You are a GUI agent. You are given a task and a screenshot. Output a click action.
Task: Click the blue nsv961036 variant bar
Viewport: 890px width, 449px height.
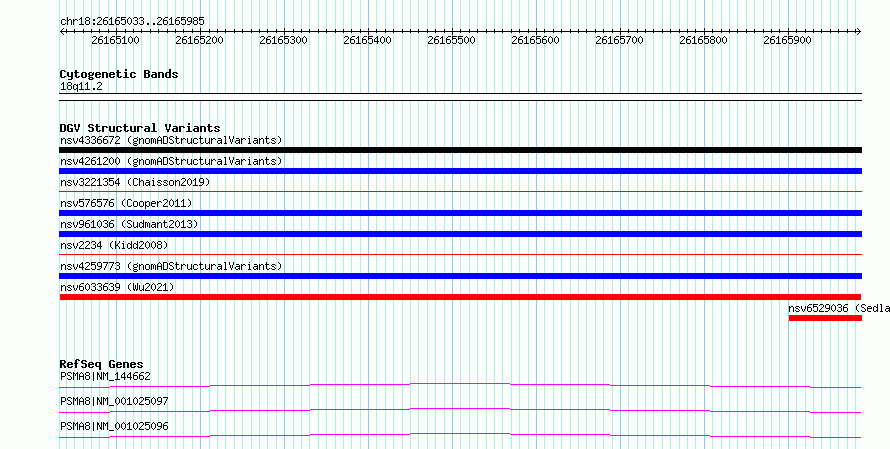click(460, 234)
